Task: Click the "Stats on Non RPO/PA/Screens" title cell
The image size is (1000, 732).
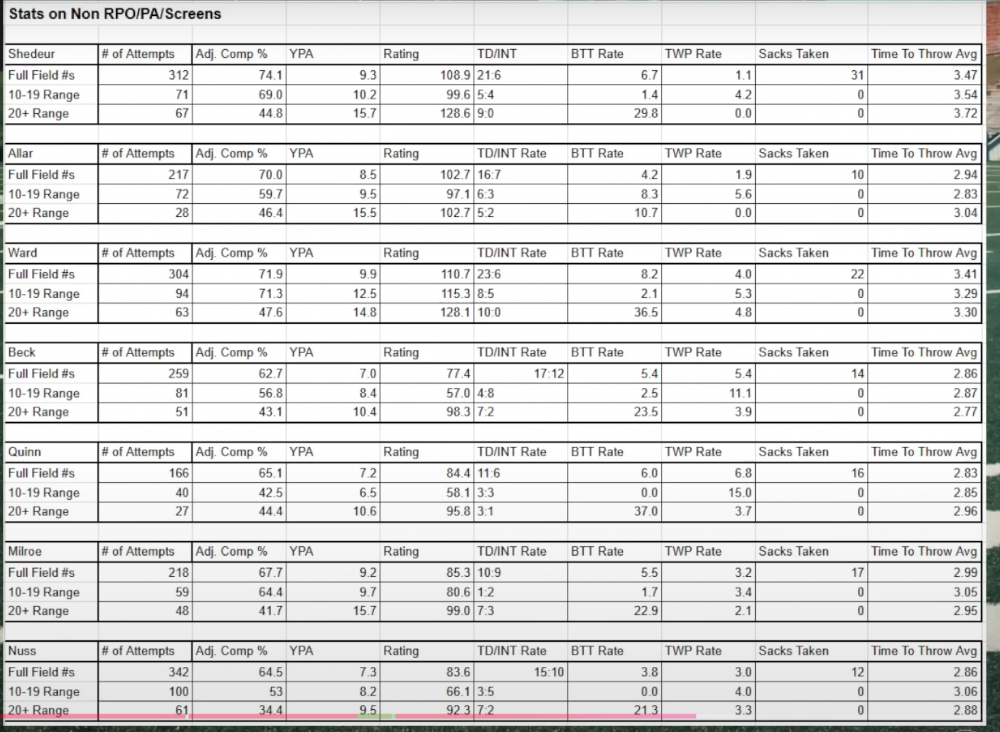Action: 115,14
